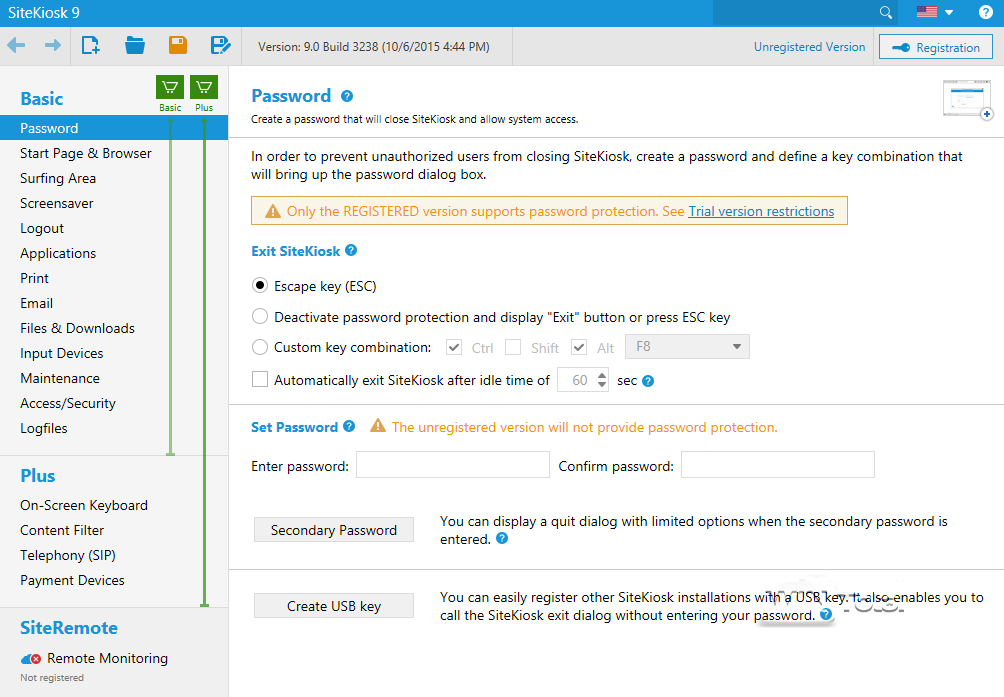
Task: Click the Basic shopping cart icon
Action: 170,87
